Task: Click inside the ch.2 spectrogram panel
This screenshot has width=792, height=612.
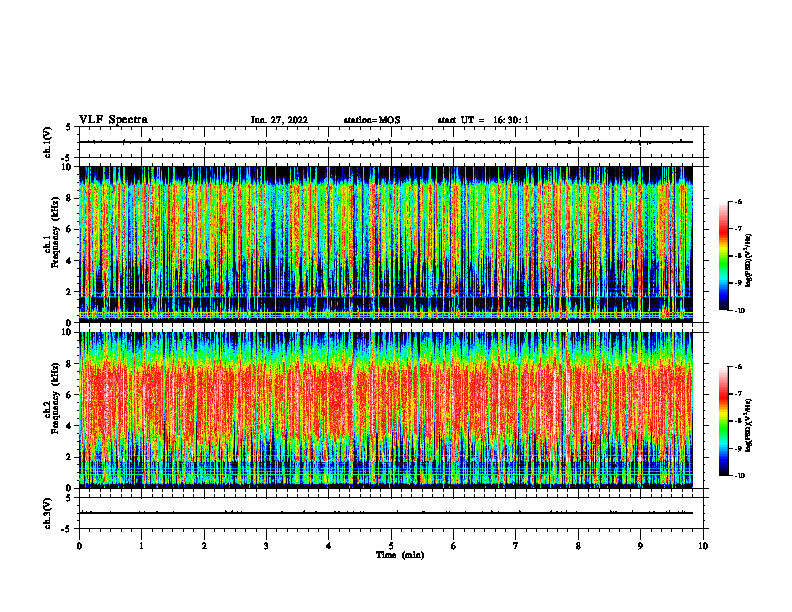Action: [386, 410]
